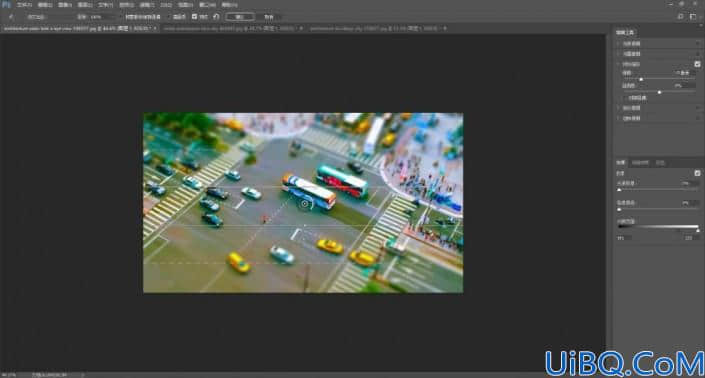705x378 pixels.
Task: Enable the Field Blur checkbox
Action: point(697,44)
